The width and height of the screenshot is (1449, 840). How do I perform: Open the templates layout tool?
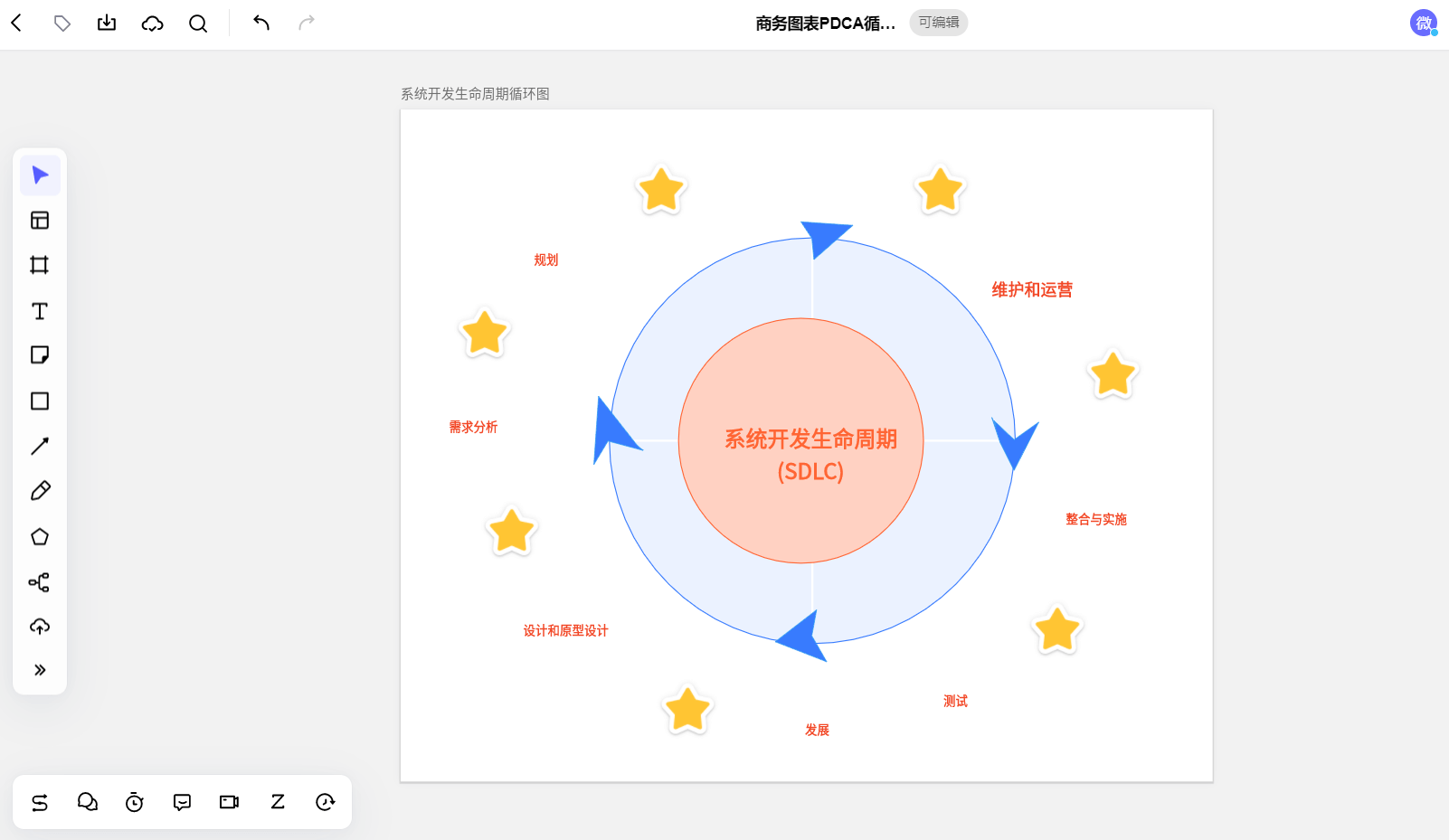point(40,221)
